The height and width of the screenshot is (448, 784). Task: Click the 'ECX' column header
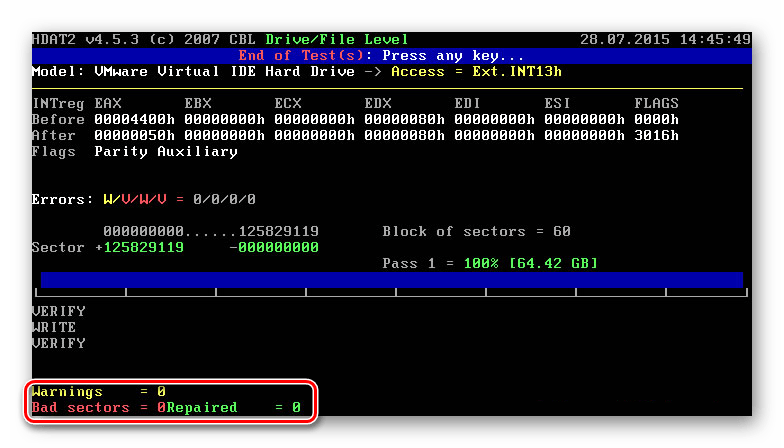click(x=288, y=104)
